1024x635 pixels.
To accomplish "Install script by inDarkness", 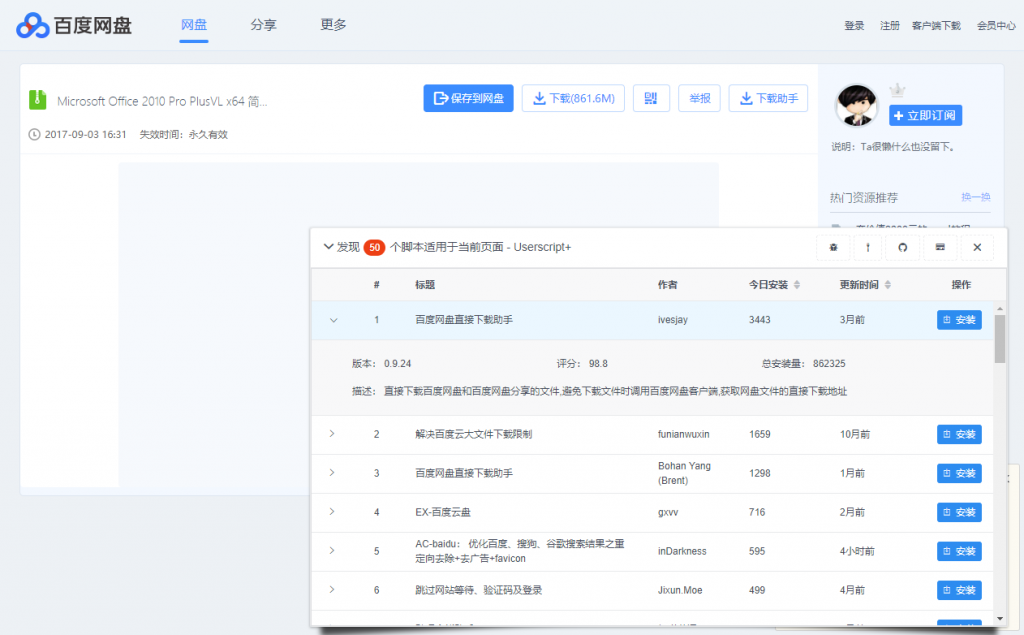I will coord(959,551).
